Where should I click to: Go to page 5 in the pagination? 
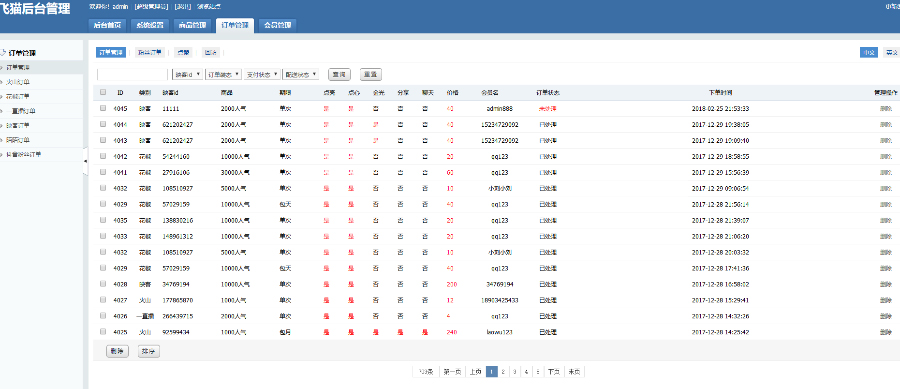[538, 372]
